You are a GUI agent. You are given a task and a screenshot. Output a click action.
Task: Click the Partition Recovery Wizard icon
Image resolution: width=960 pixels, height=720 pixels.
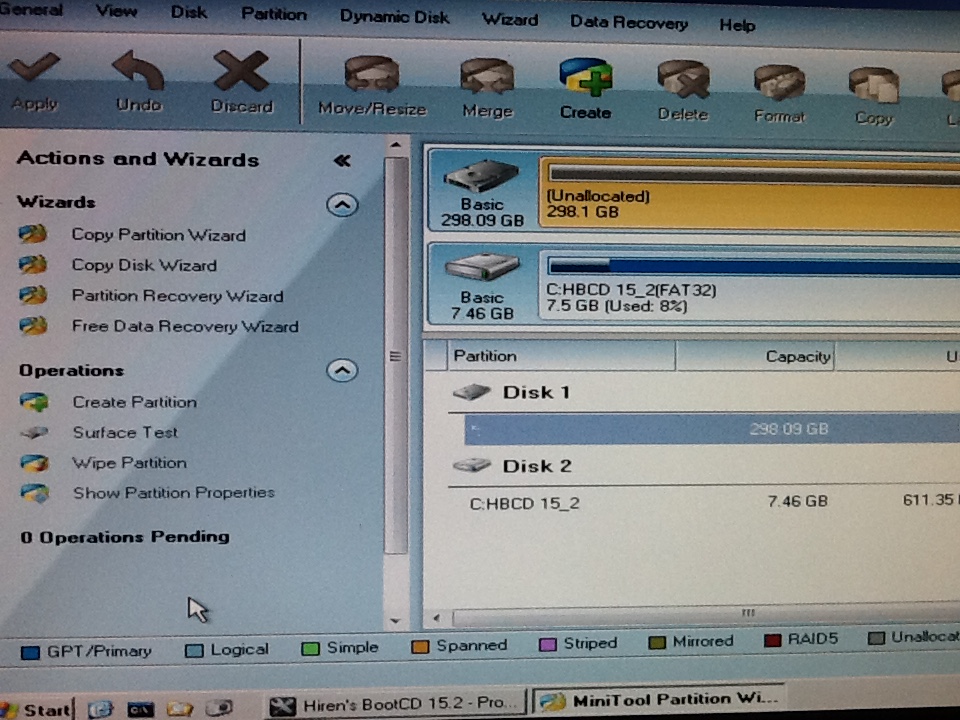coord(33,295)
